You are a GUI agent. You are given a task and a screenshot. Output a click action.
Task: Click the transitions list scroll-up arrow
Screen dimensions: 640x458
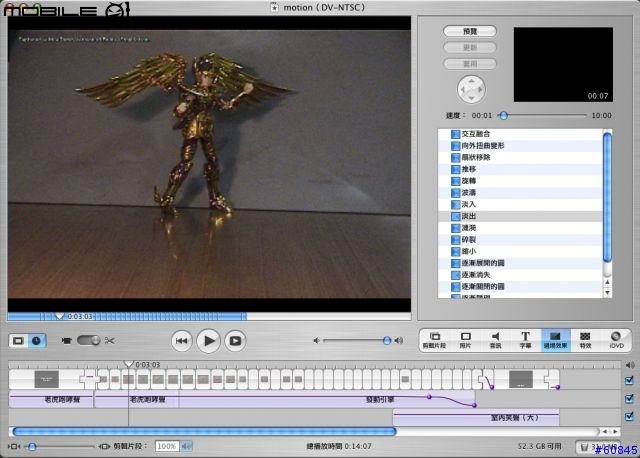[x=607, y=282]
